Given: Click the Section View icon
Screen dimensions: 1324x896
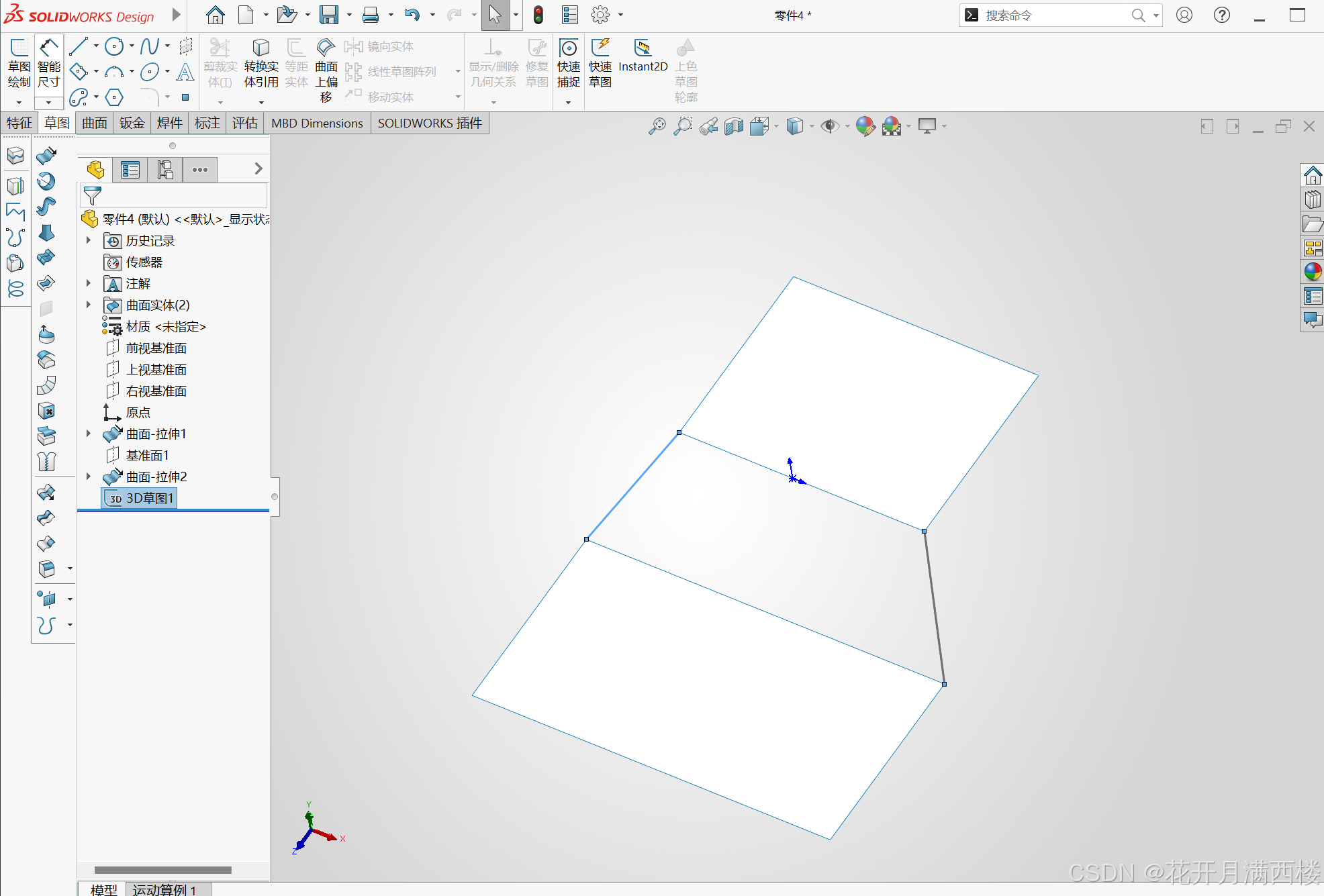Looking at the screenshot, I should tap(734, 126).
